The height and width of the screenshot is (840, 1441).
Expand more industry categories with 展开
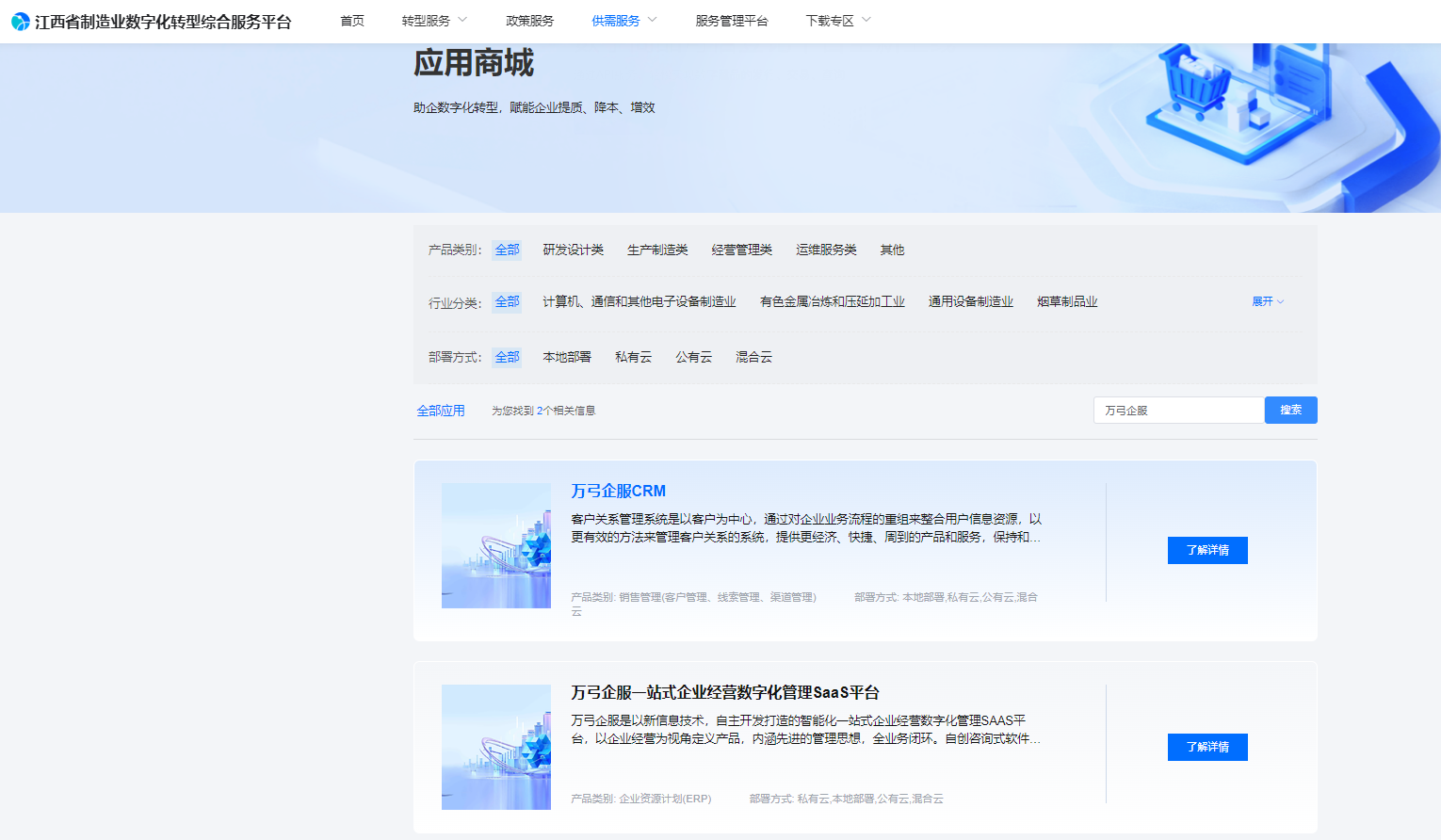(x=1267, y=301)
